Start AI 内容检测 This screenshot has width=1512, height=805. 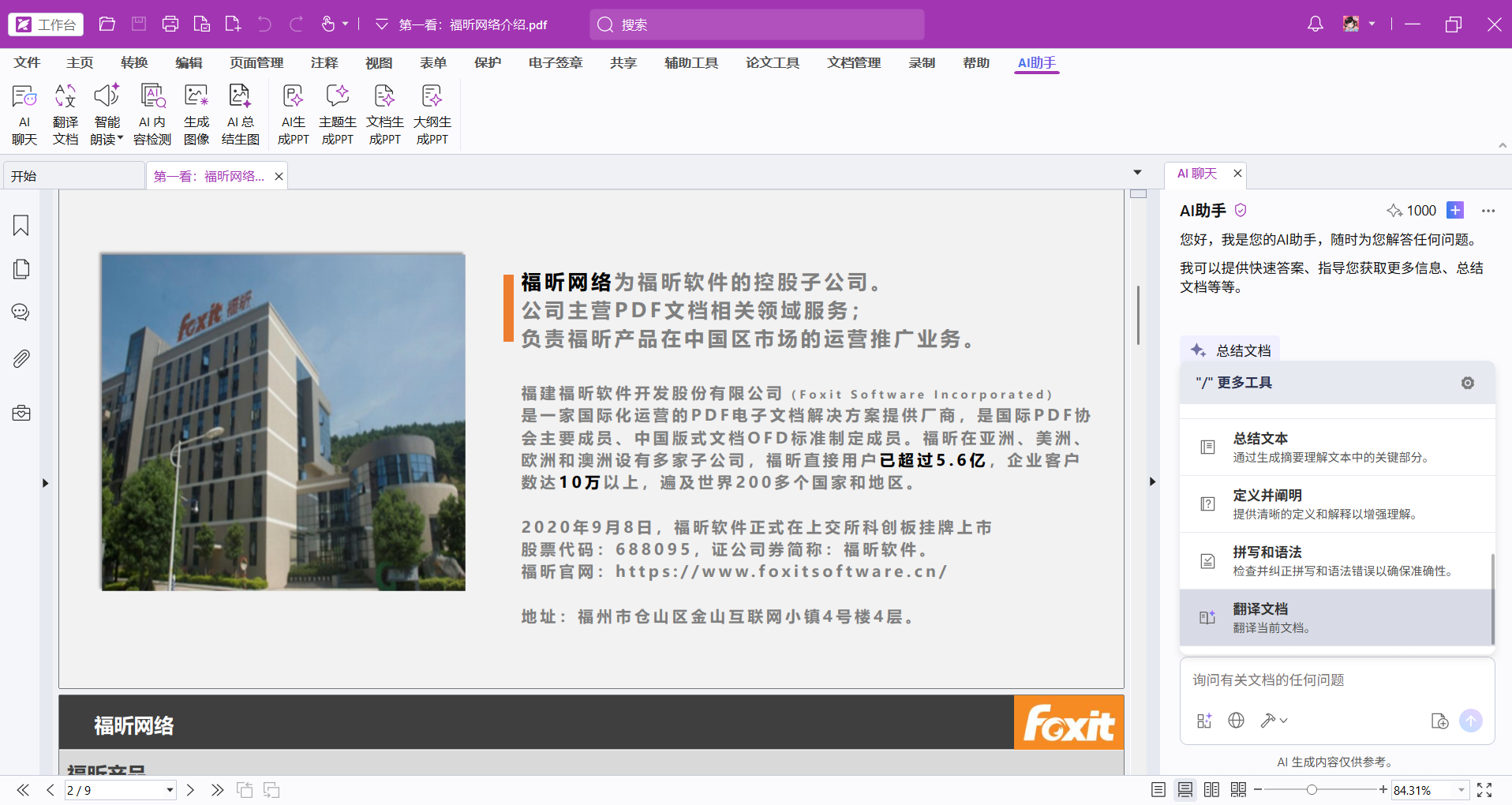pos(152,115)
